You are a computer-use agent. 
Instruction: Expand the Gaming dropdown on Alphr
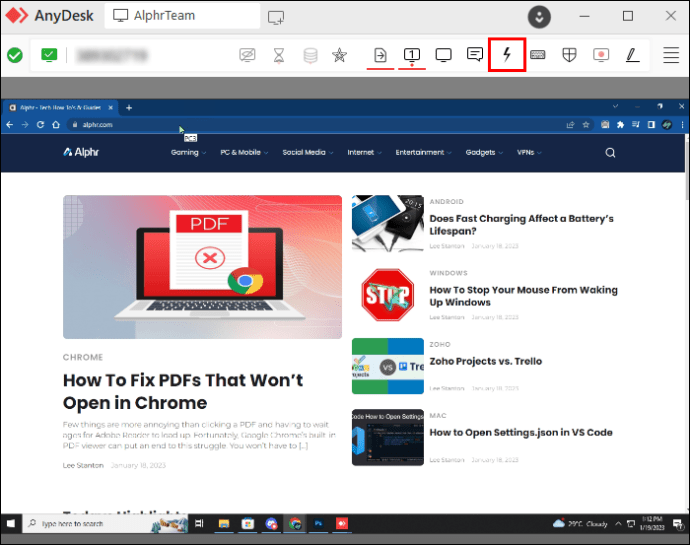point(188,152)
